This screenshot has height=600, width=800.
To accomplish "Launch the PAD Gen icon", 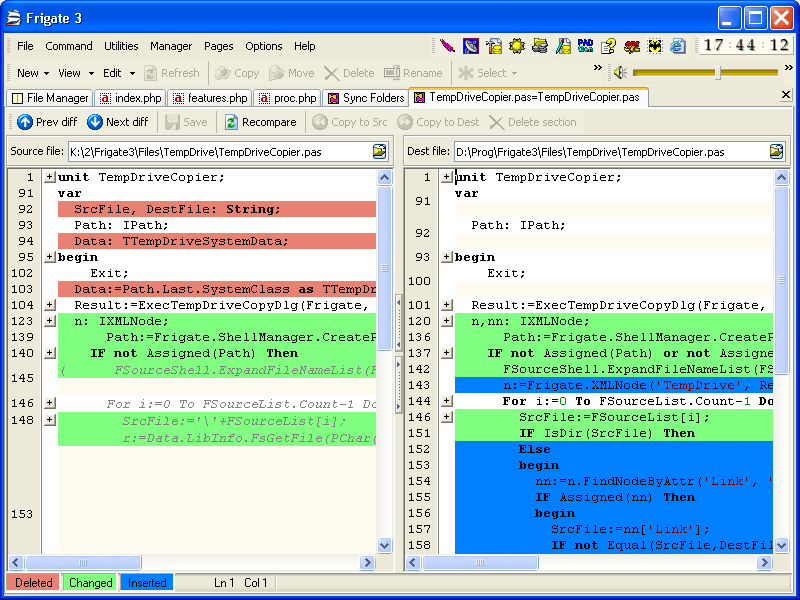I will pos(585,46).
